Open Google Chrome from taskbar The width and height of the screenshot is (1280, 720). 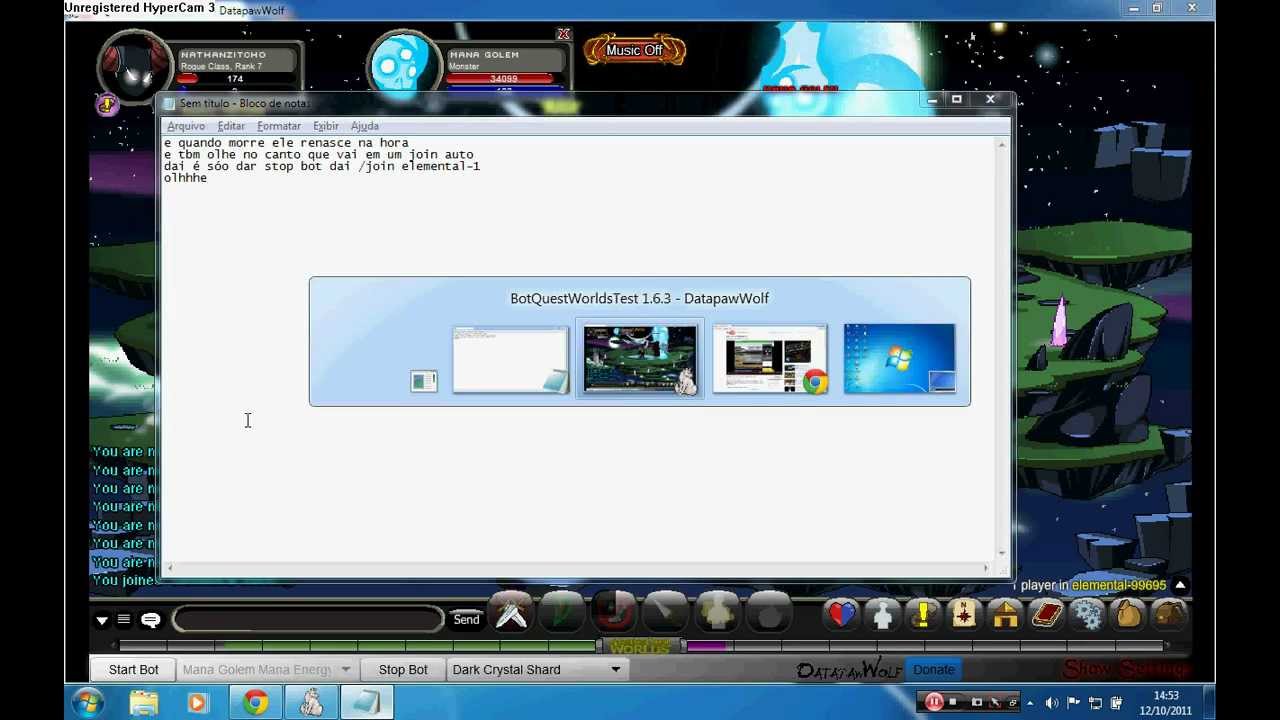click(x=255, y=703)
